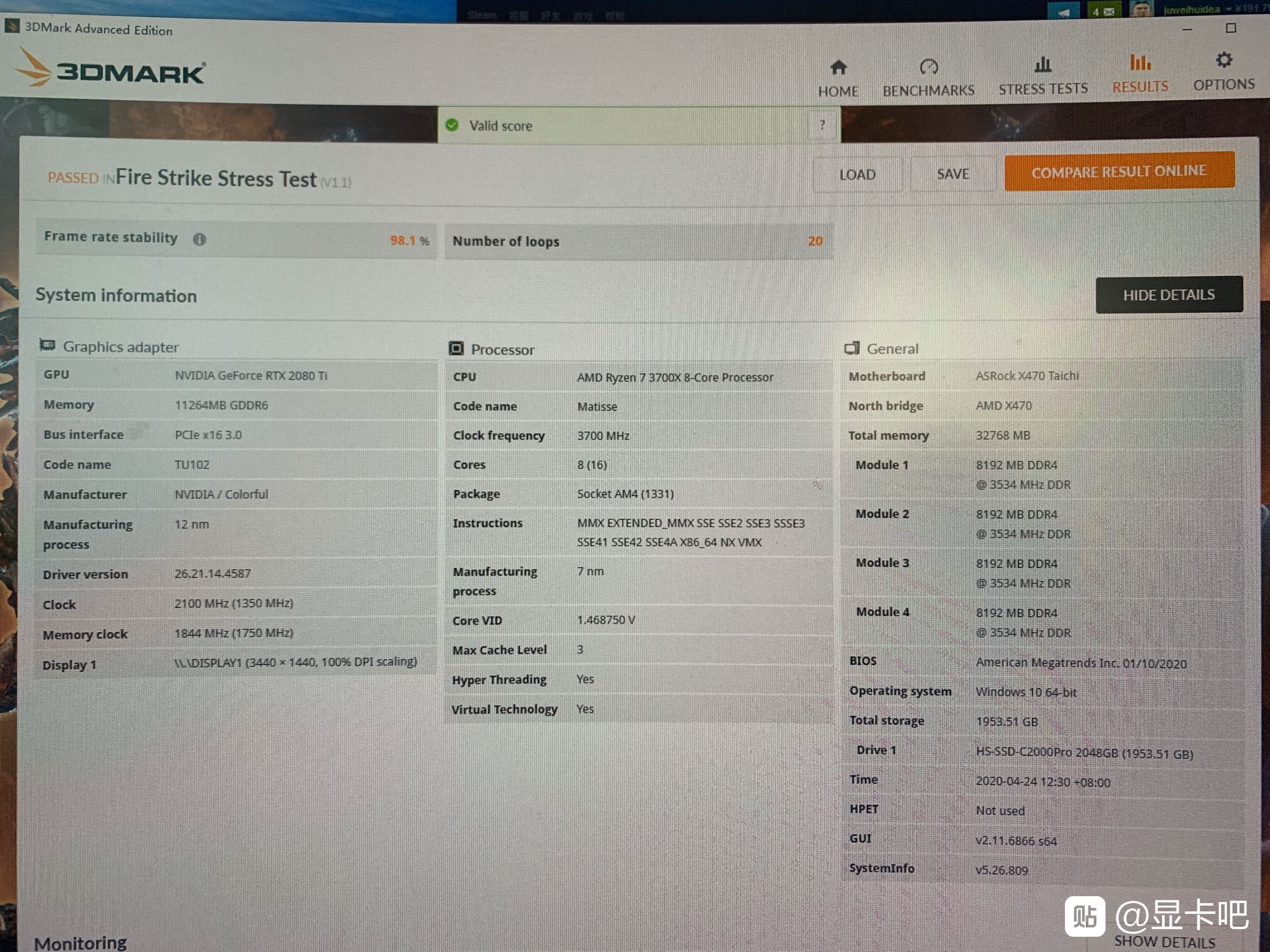Screen dimensions: 1270x952
Task: Click the Benchmarks gauge icon
Action: pos(928,67)
